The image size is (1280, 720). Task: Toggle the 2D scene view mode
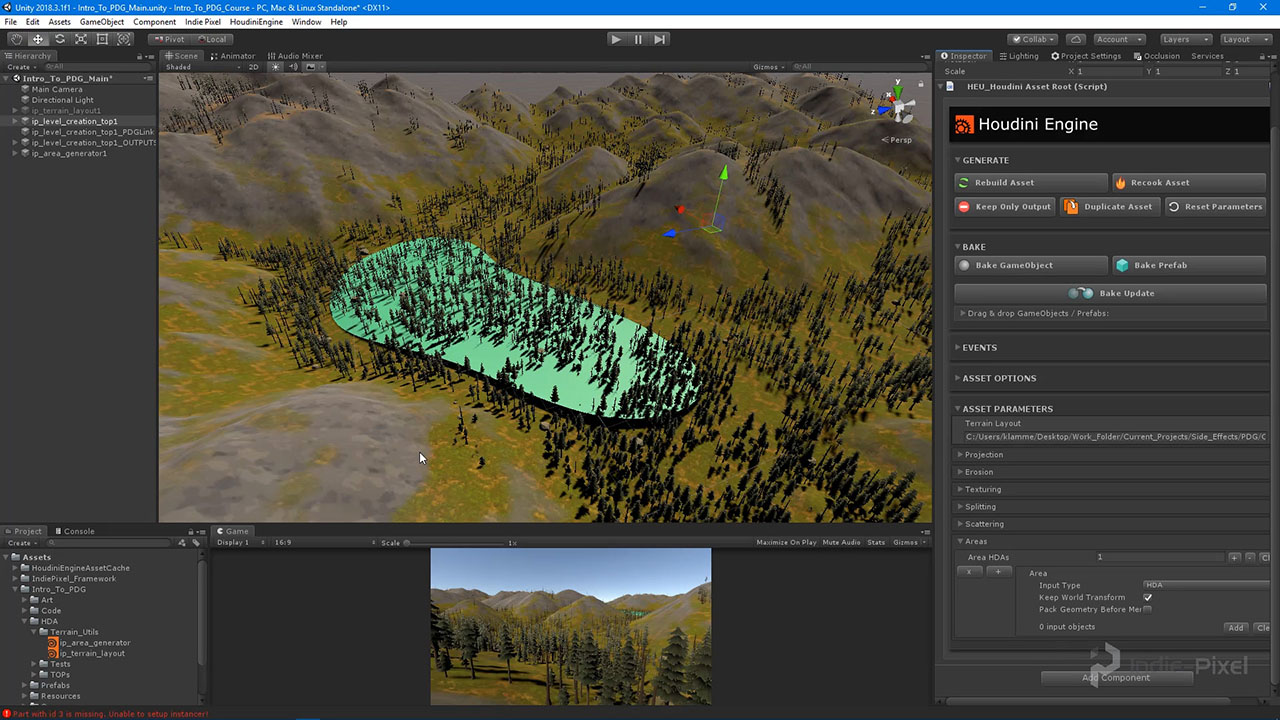[254, 67]
